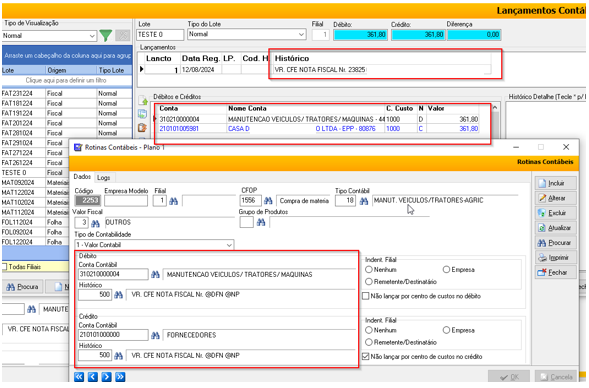Click the Atualizar button

pos(556,228)
